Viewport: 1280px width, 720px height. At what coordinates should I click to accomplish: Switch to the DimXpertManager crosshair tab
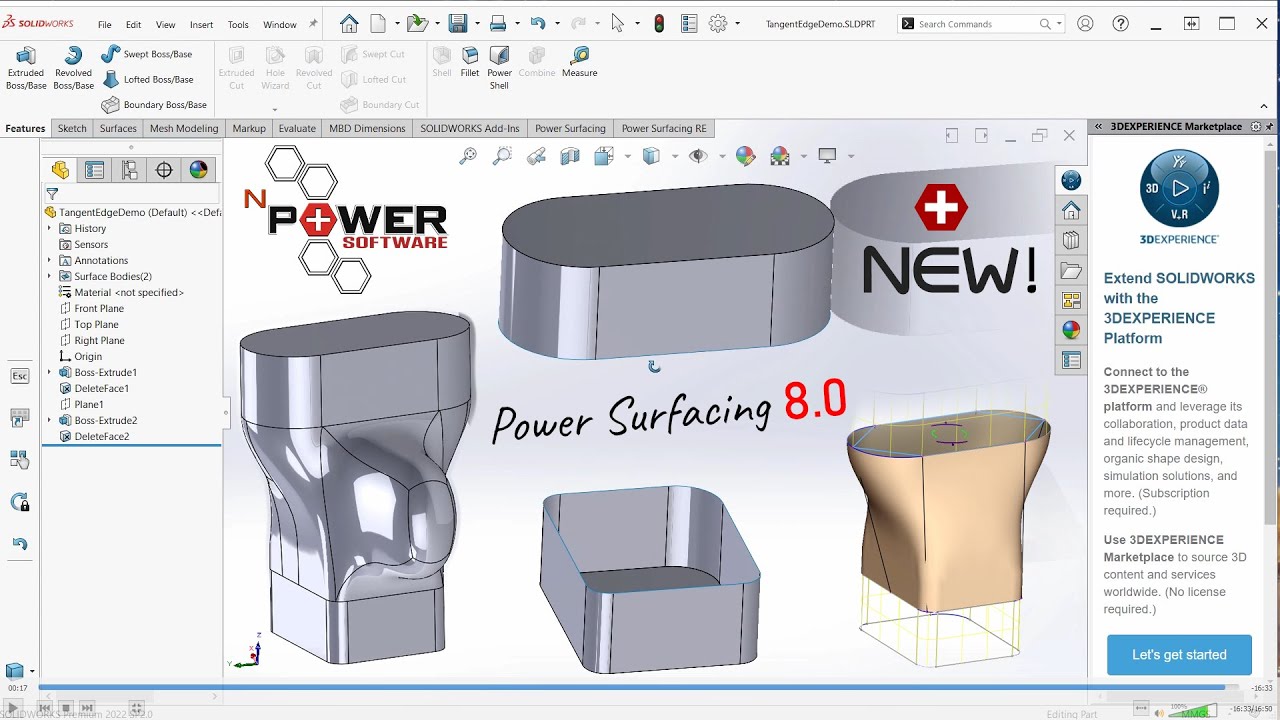click(x=164, y=170)
